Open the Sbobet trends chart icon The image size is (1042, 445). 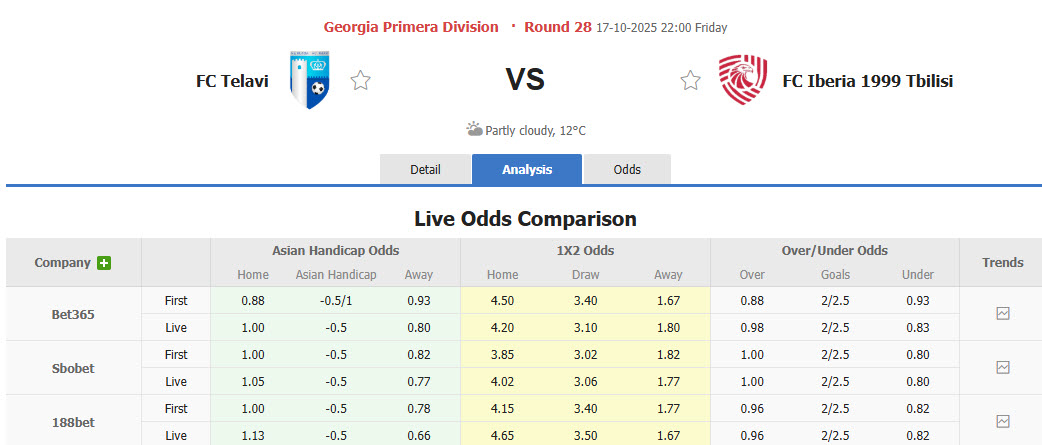pyautogui.click(x=1003, y=367)
